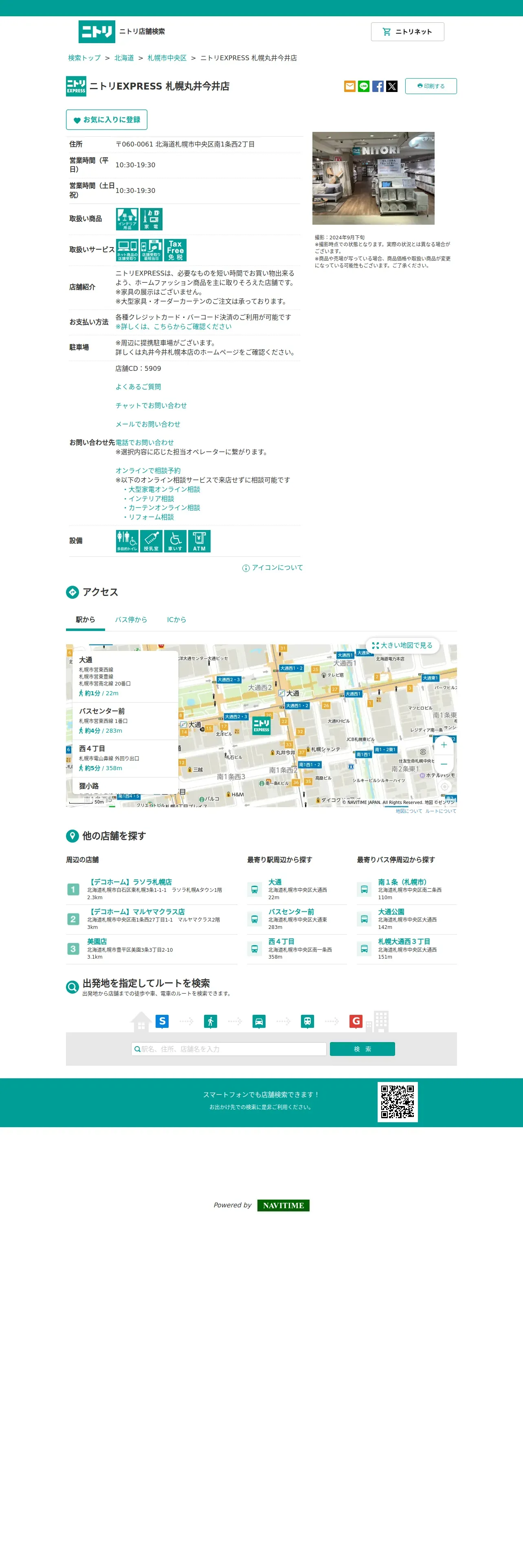This screenshot has width=523, height=1568.
Task: Open 【デコホーム】ラソラ札幌店 nearby store
Action: (x=130, y=882)
